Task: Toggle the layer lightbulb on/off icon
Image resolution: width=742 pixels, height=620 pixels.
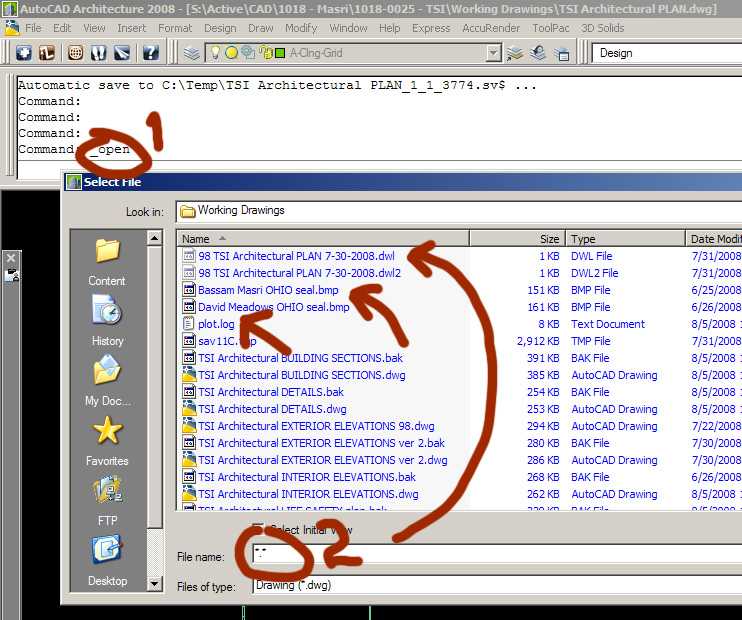Action: 215,53
